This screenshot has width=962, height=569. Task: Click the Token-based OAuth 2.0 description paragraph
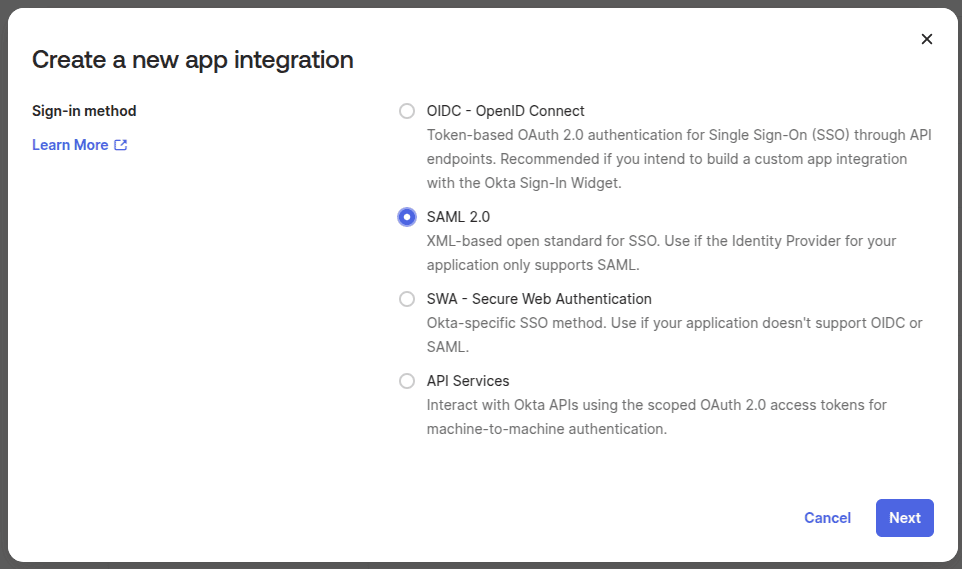[678, 159]
